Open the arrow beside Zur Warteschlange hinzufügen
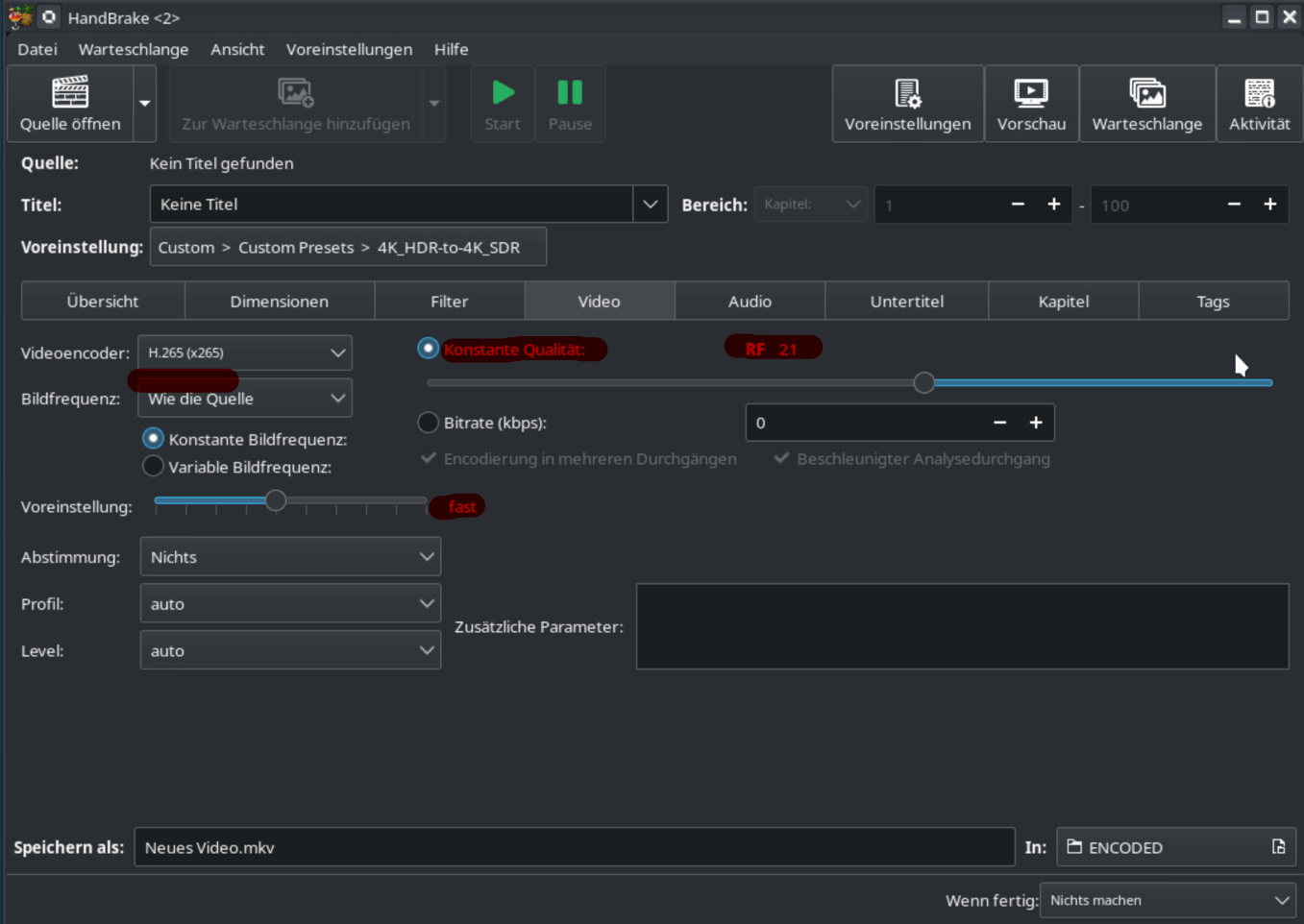The image size is (1304, 924). pos(434,104)
